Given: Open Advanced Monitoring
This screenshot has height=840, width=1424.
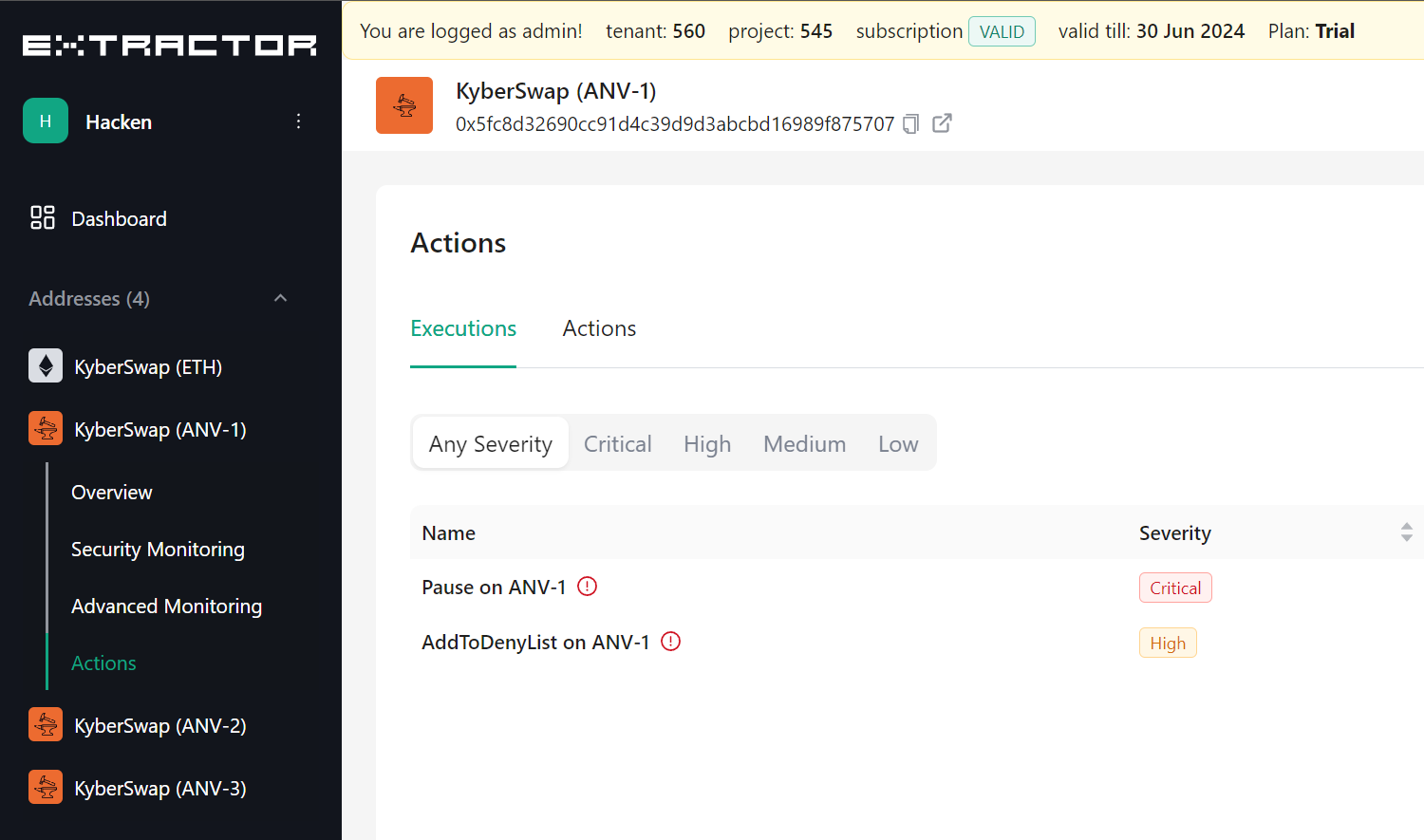Looking at the screenshot, I should coord(166,606).
